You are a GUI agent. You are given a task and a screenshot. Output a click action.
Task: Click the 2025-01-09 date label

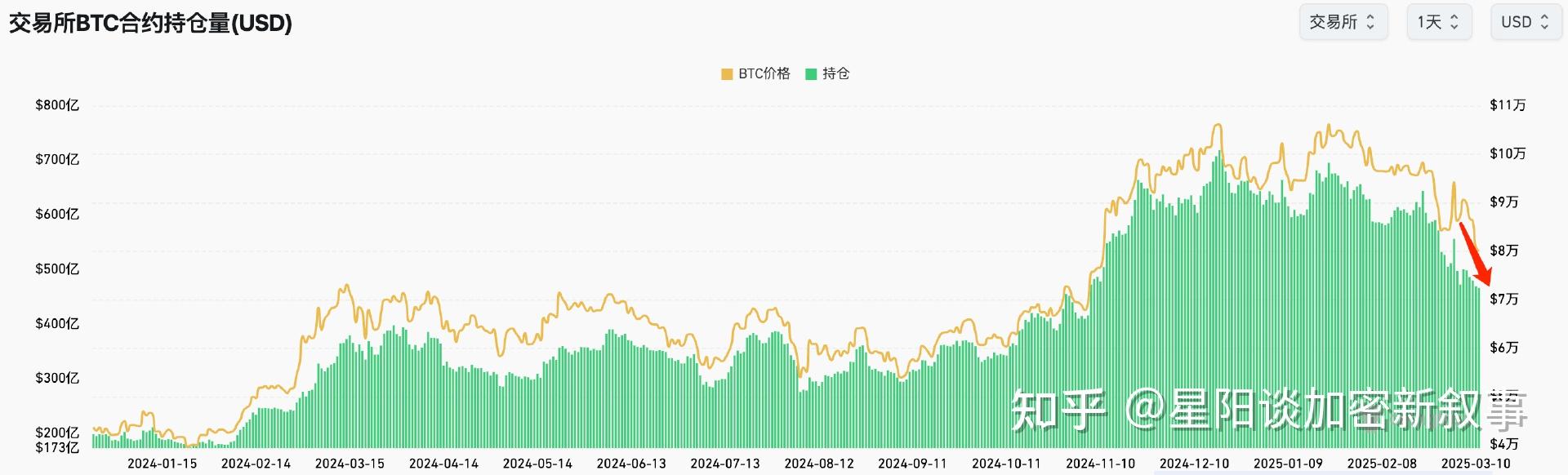click(x=1289, y=464)
